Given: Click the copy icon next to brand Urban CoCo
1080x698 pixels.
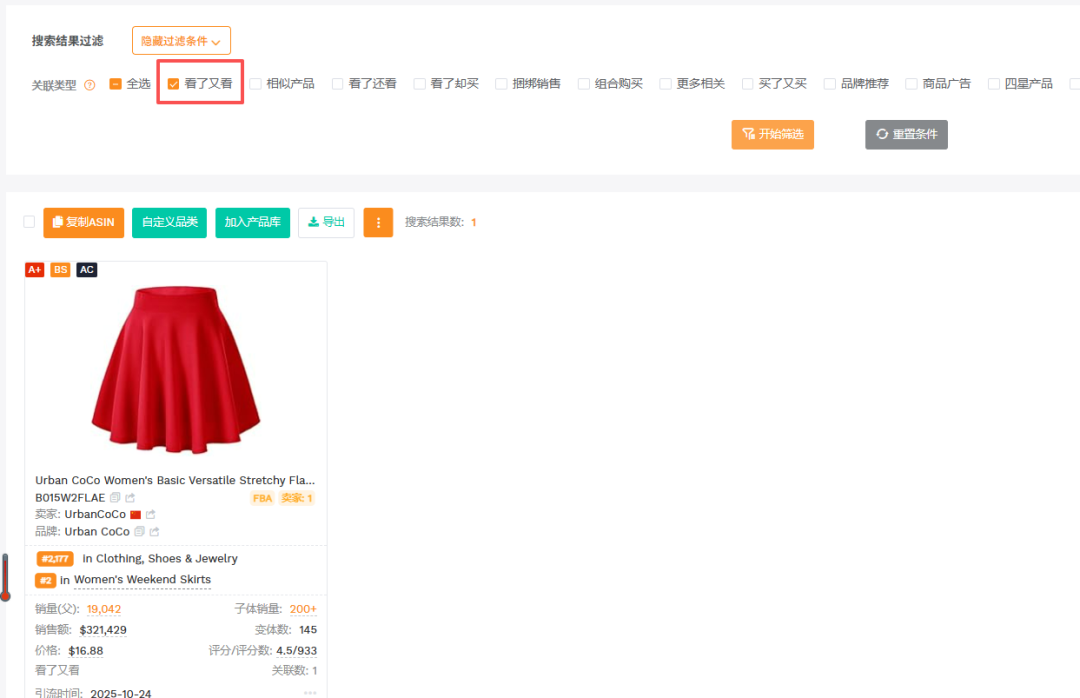Looking at the screenshot, I should 140,531.
